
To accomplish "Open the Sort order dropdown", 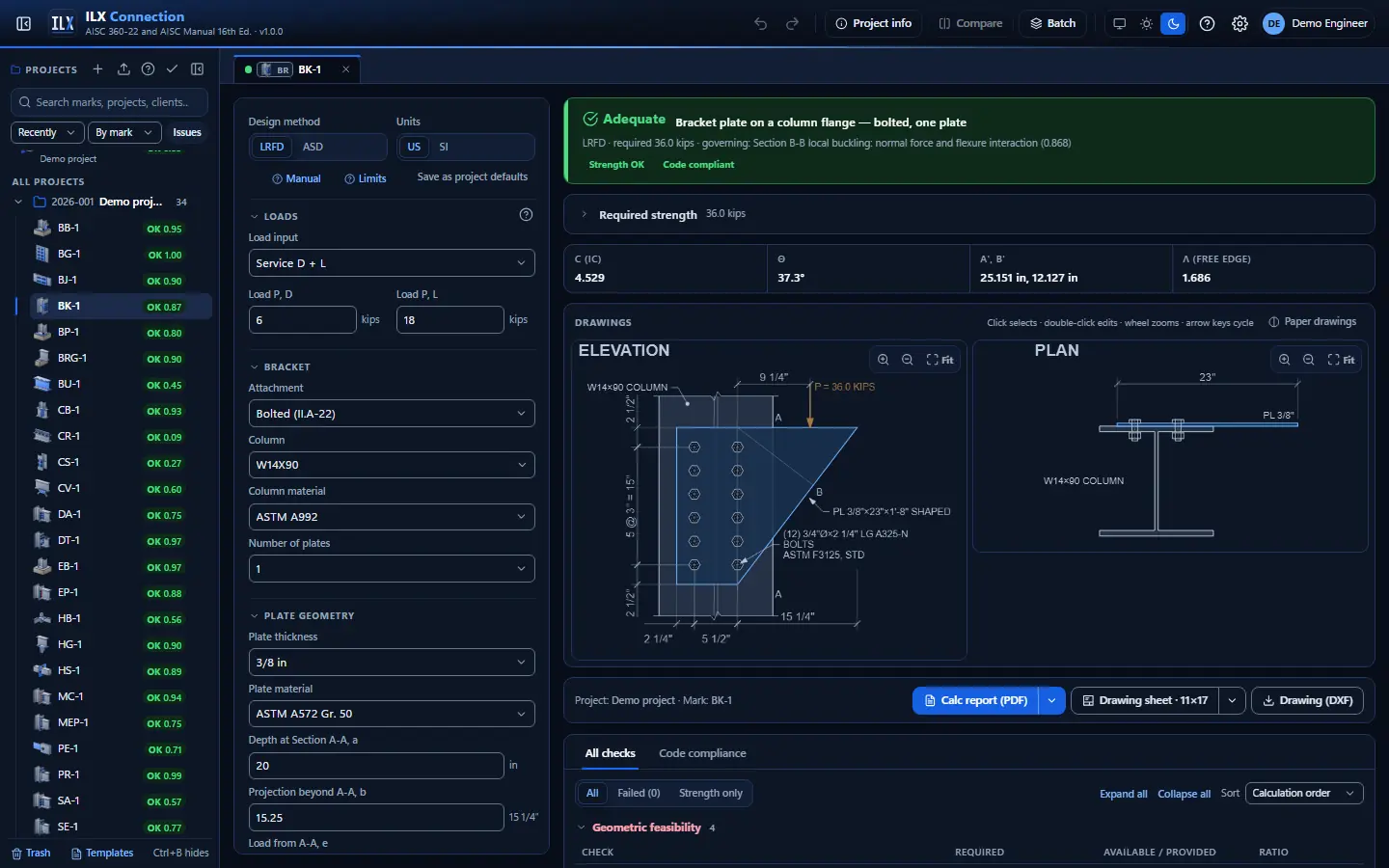I will coord(1304,794).
